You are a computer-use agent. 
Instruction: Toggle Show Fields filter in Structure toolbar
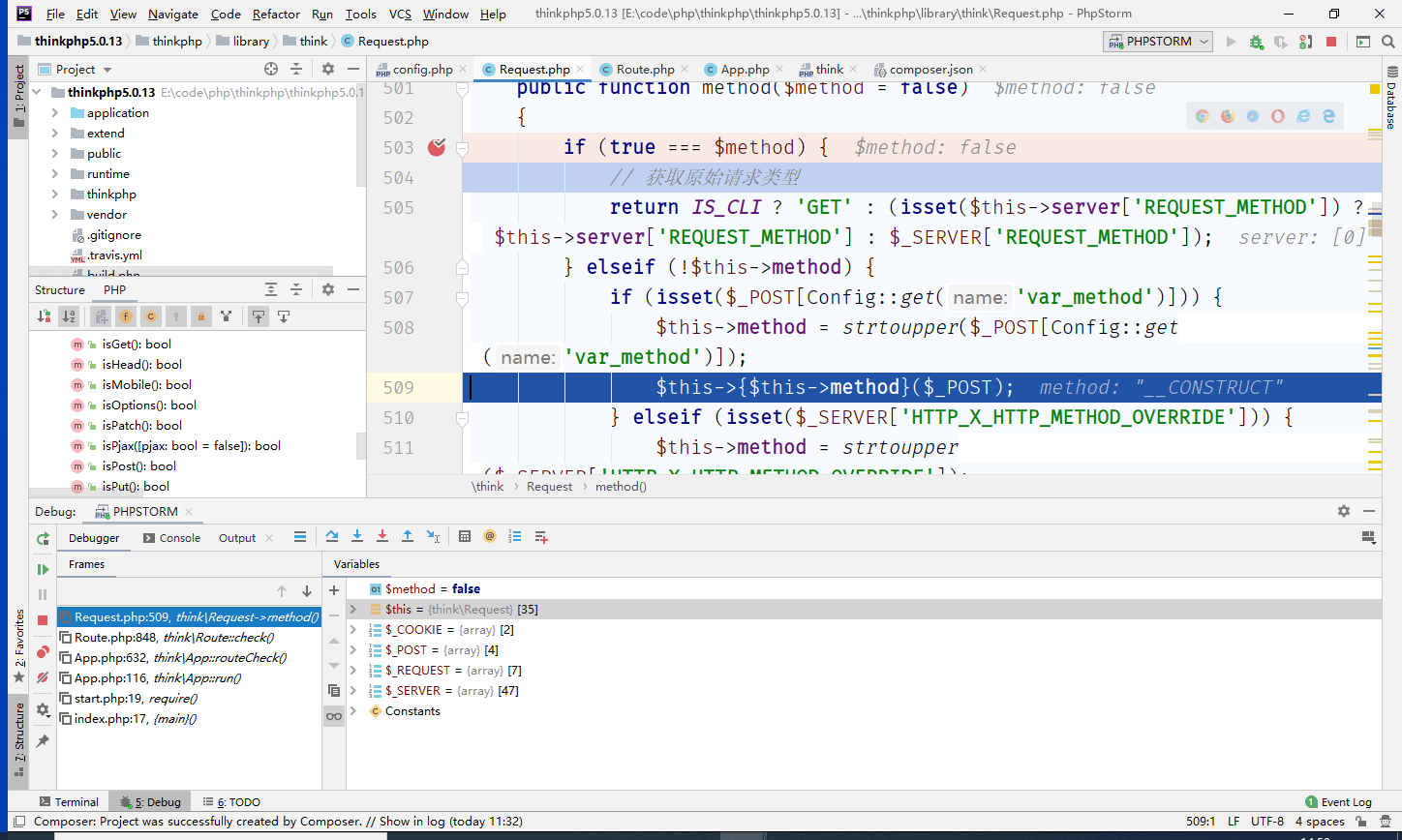[x=126, y=315]
